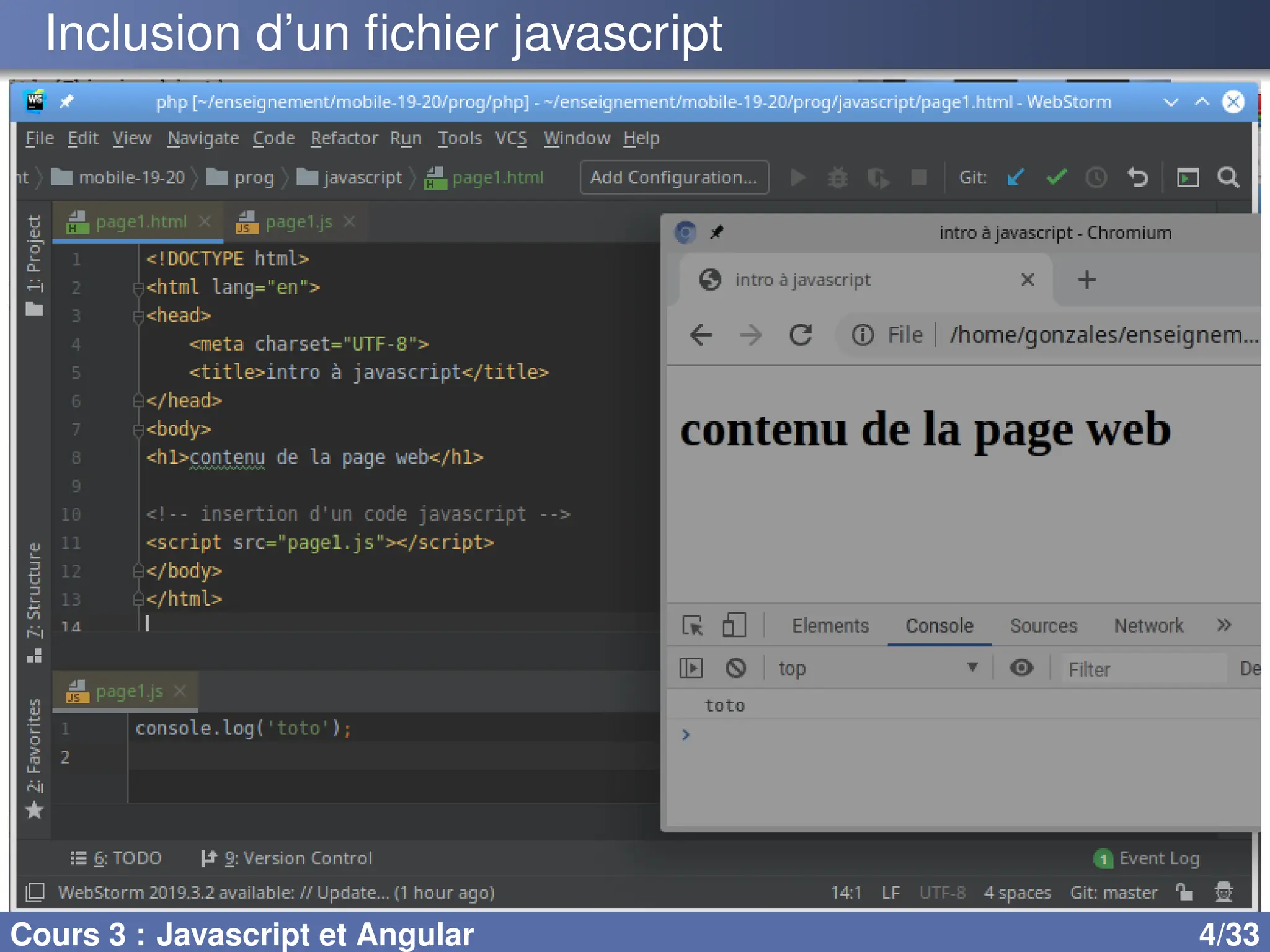The height and width of the screenshot is (952, 1270).
Task: Open the Run Anything window icon
Action: [1188, 178]
